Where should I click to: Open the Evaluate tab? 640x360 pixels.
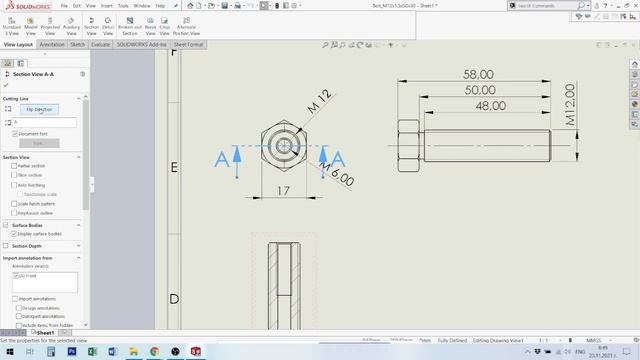click(100, 44)
